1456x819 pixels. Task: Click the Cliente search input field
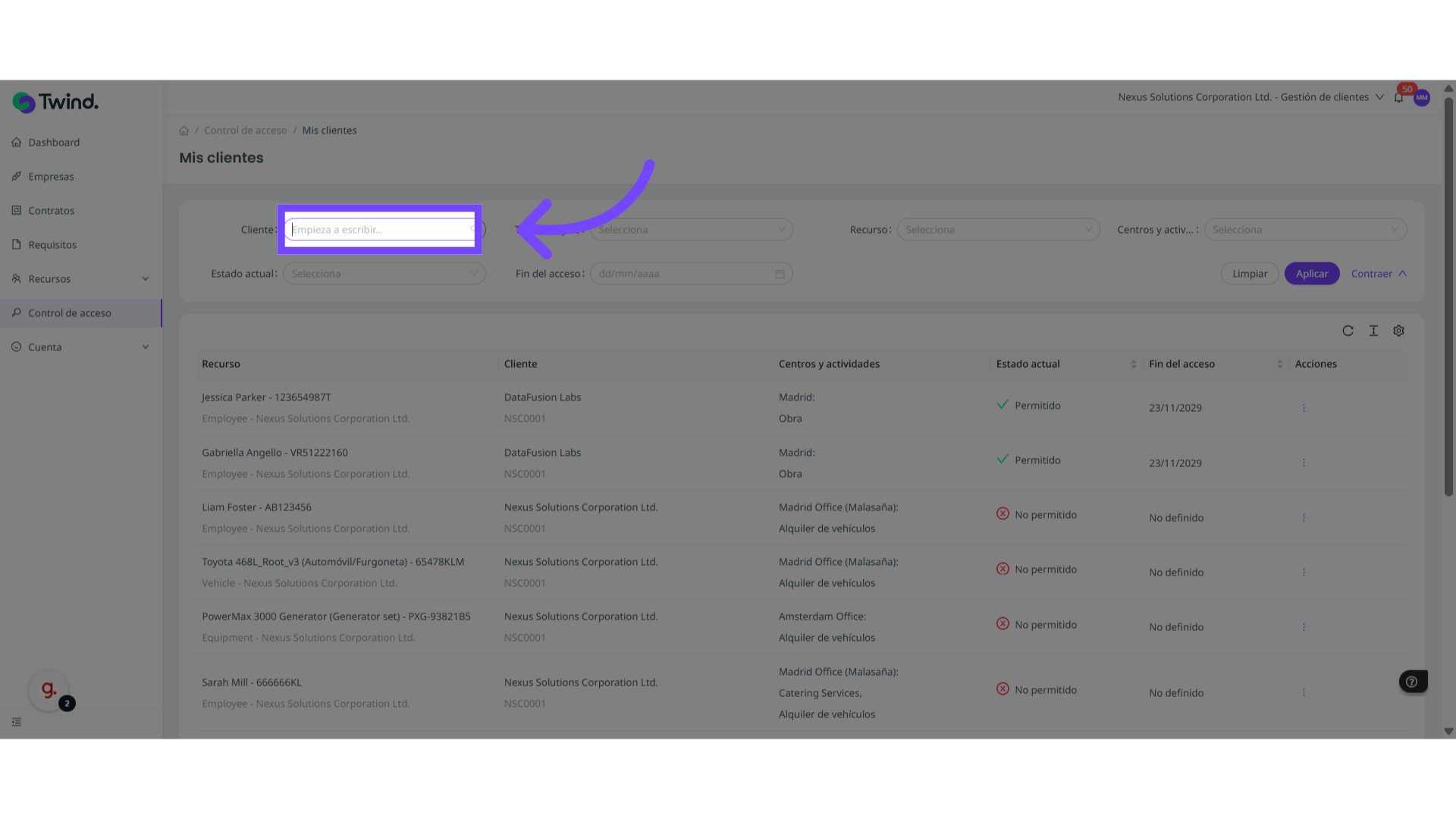tap(379, 230)
